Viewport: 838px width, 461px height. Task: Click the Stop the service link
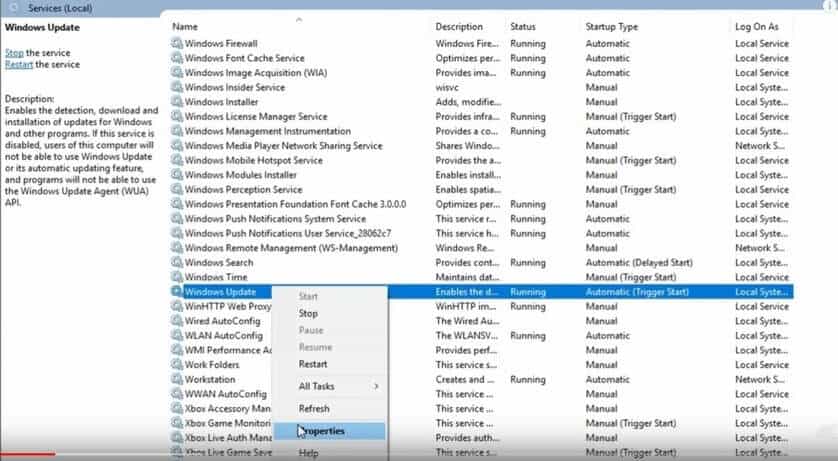click(x=14, y=53)
